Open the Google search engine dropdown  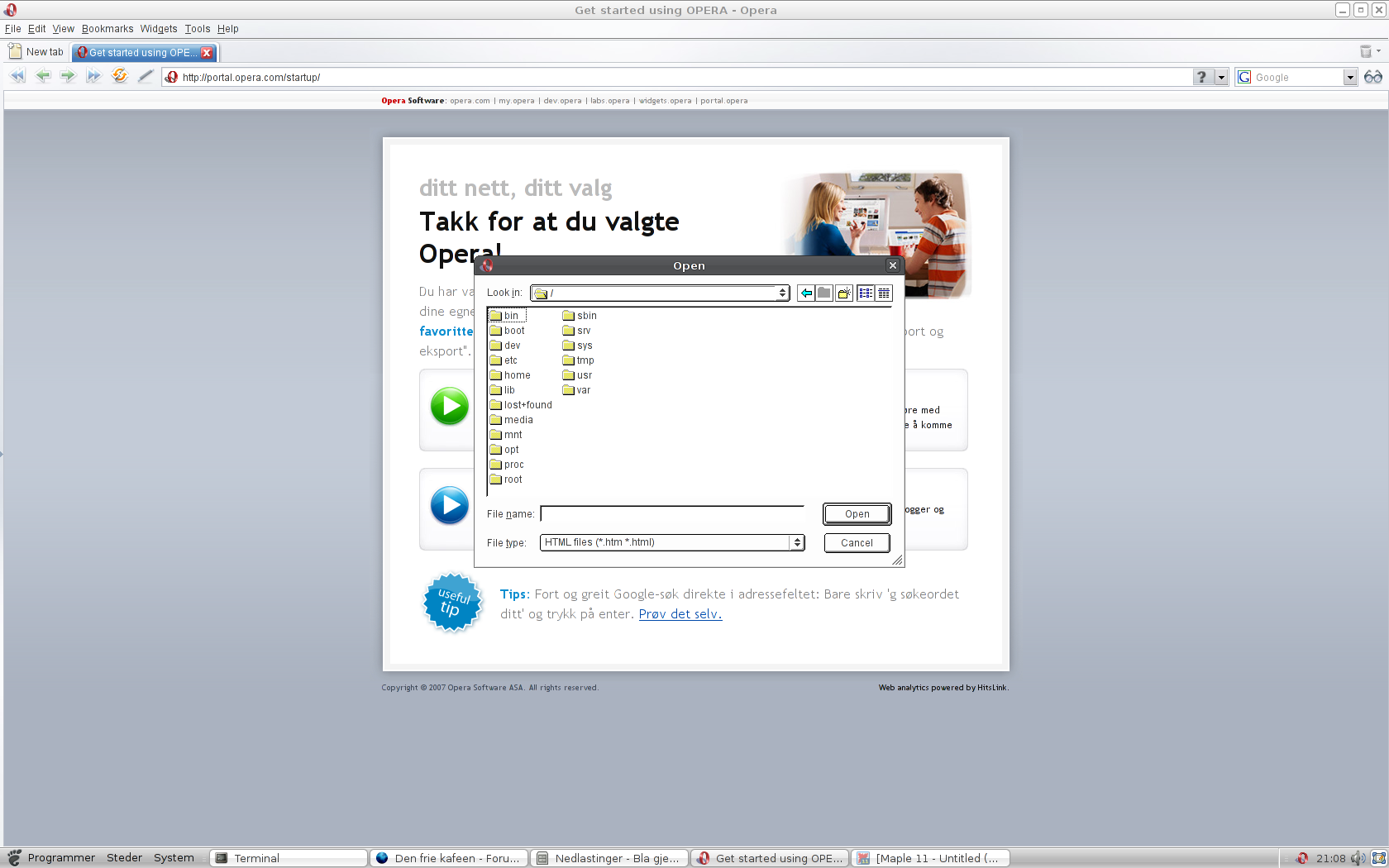pos(1350,77)
